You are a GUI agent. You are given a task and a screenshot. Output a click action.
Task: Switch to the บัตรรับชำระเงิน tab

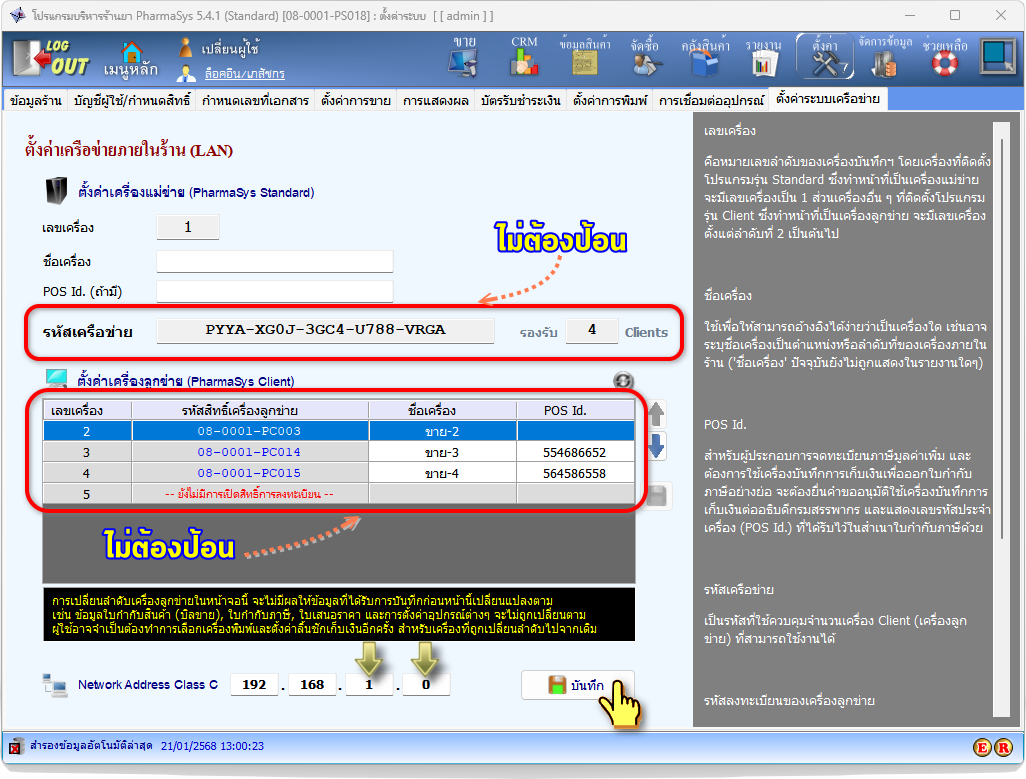(520, 100)
